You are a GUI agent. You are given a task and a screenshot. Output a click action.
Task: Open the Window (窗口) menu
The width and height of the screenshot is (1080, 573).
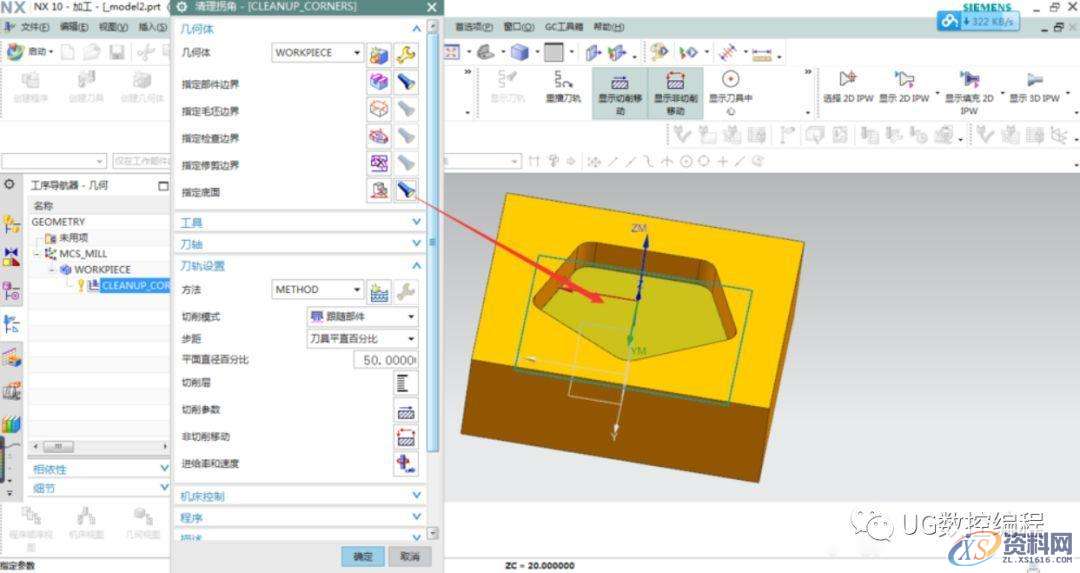[519, 27]
